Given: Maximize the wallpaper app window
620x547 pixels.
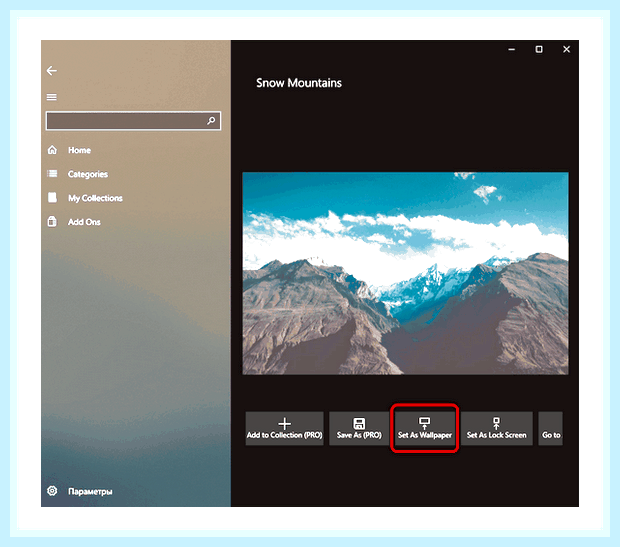Looking at the screenshot, I should pos(539,49).
